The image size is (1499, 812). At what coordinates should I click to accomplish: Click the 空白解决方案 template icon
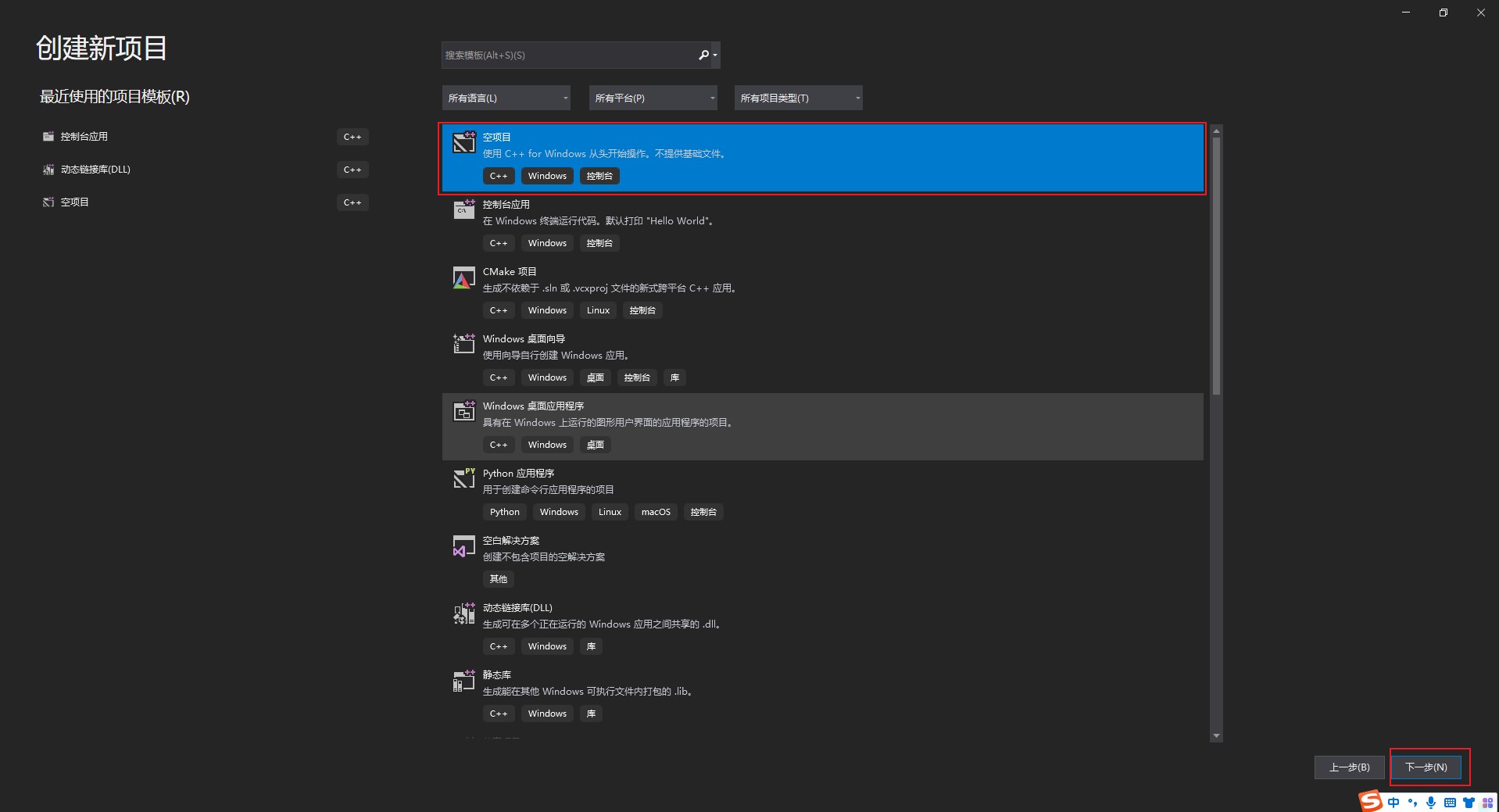pyautogui.click(x=463, y=546)
